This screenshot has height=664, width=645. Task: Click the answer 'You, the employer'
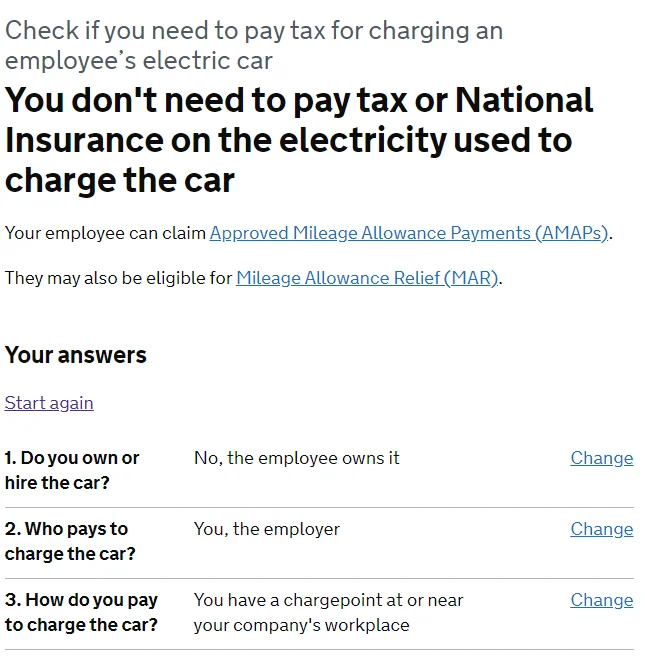(x=267, y=529)
